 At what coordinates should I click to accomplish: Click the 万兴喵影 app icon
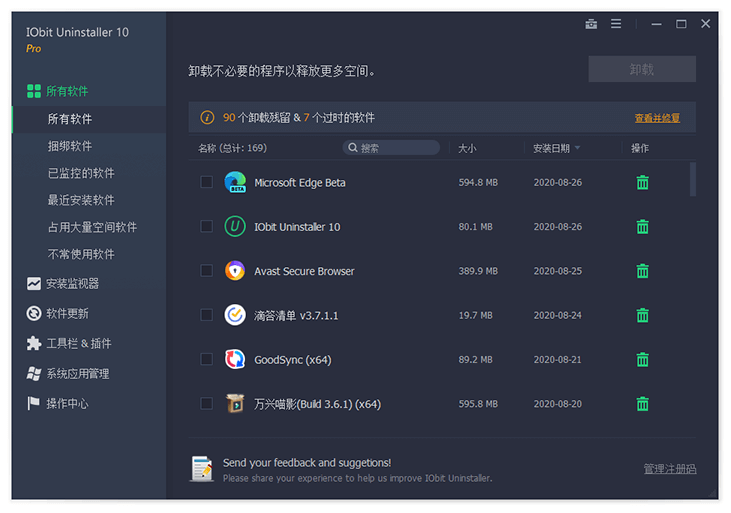click(235, 403)
